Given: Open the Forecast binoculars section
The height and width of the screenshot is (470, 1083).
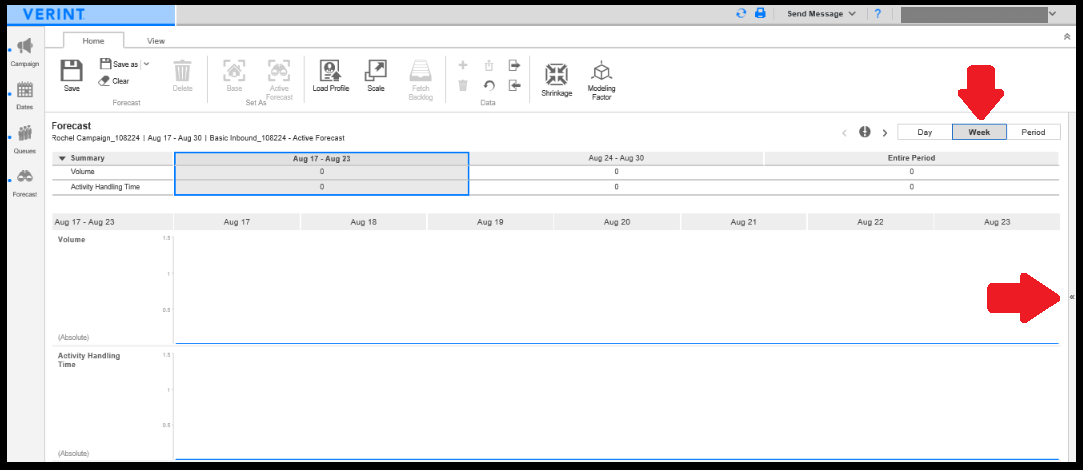Looking at the screenshot, I should [25, 183].
